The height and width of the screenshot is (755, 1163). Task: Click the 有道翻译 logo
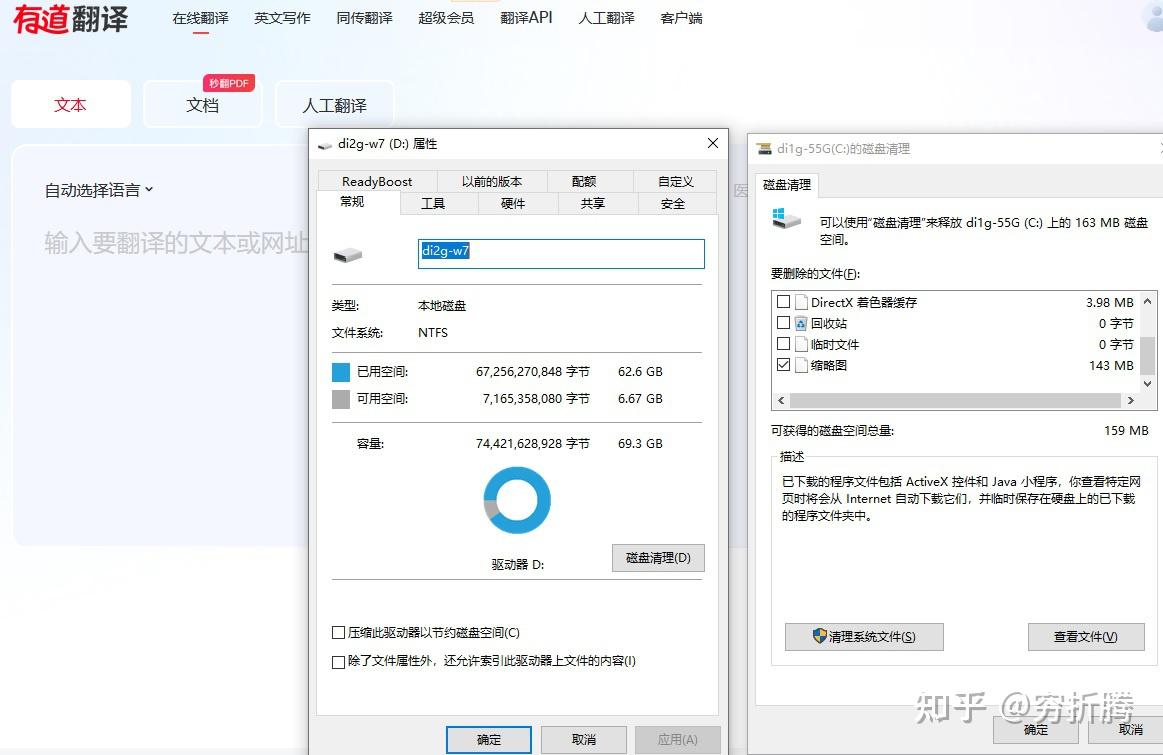coord(70,19)
